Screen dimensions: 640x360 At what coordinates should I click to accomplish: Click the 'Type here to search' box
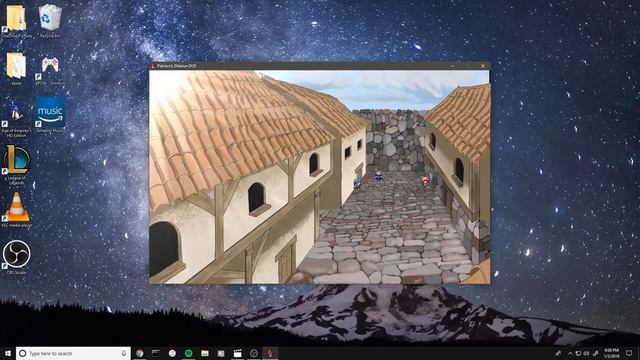73,353
